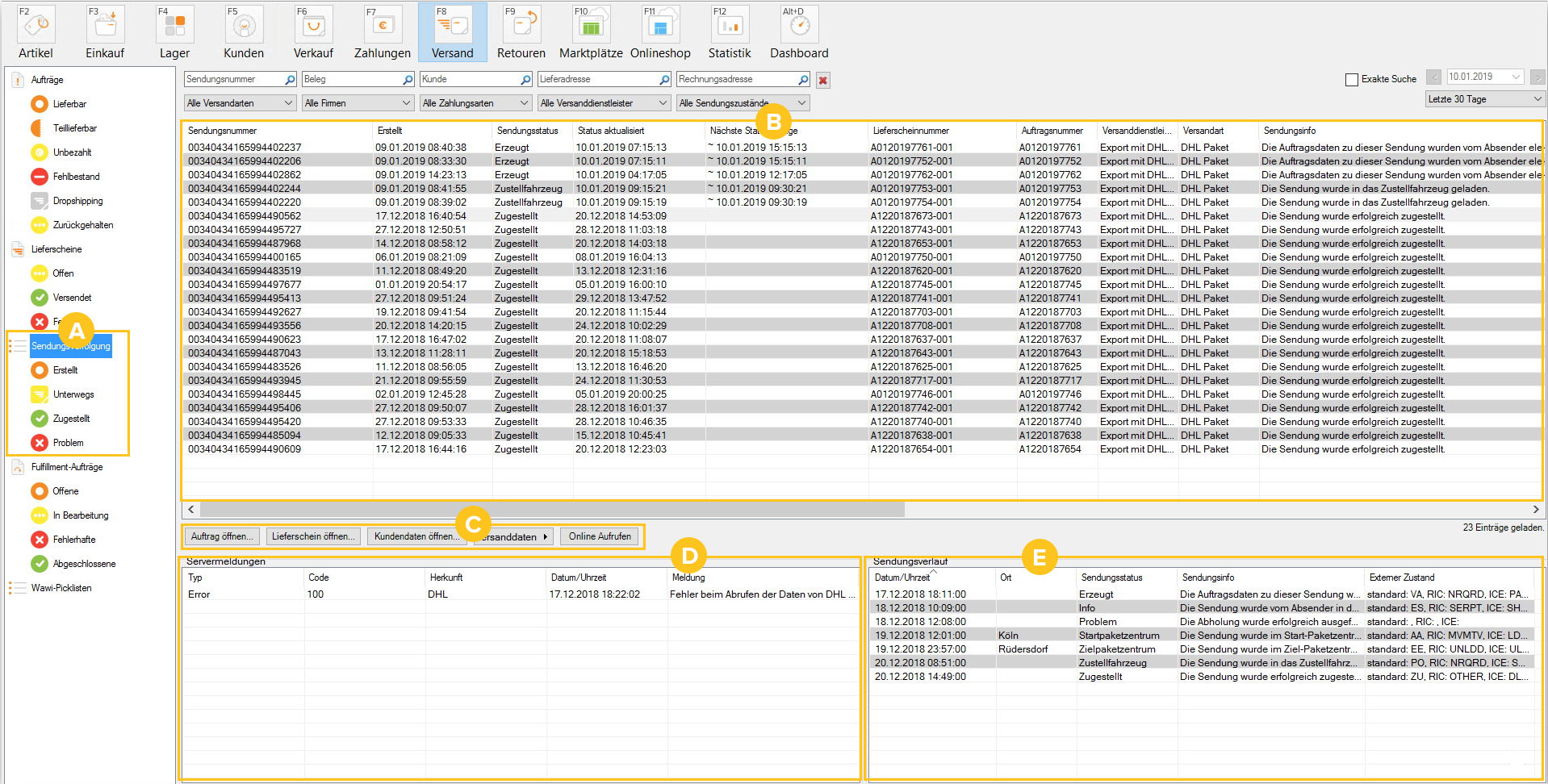This screenshot has width=1548, height=784.
Task: Switch to the Versand tab
Action: click(452, 31)
